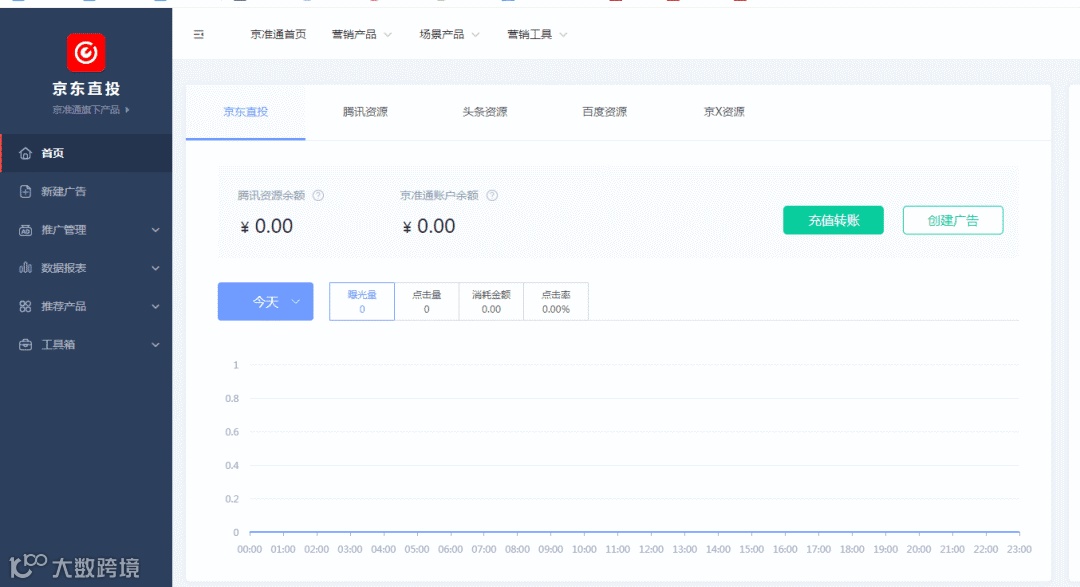Open 京准通旗下产品 link under logo

[91, 110]
